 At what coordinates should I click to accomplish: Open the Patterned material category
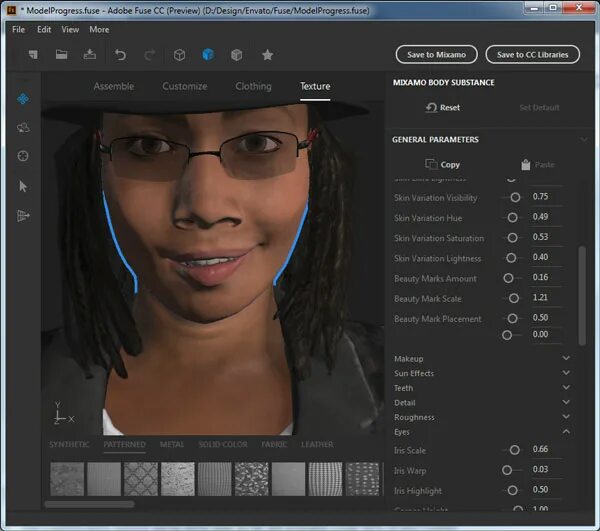pyautogui.click(x=124, y=445)
